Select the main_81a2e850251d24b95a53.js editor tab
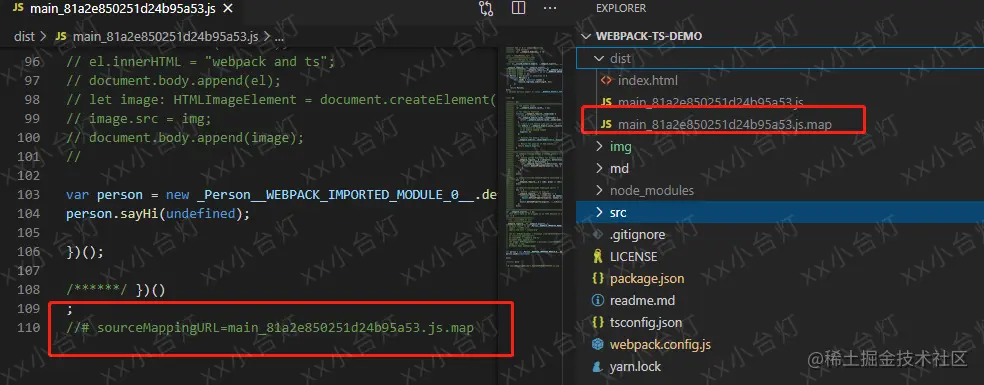Screen dimensions: 984x385 click(123, 9)
